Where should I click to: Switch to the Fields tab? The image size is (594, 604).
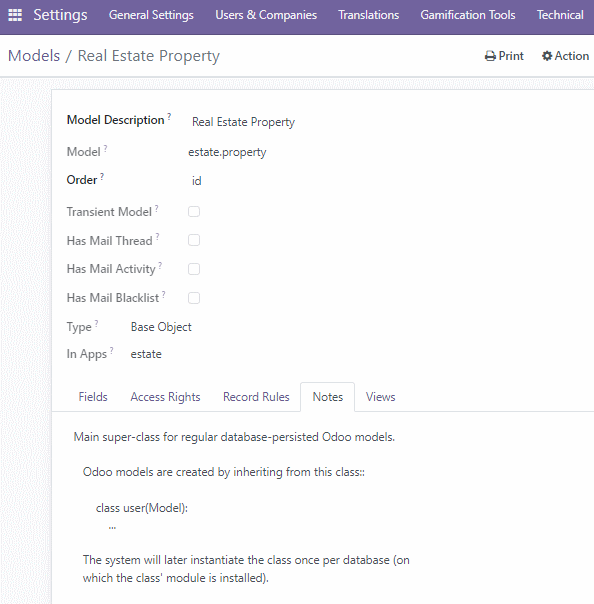tap(93, 397)
